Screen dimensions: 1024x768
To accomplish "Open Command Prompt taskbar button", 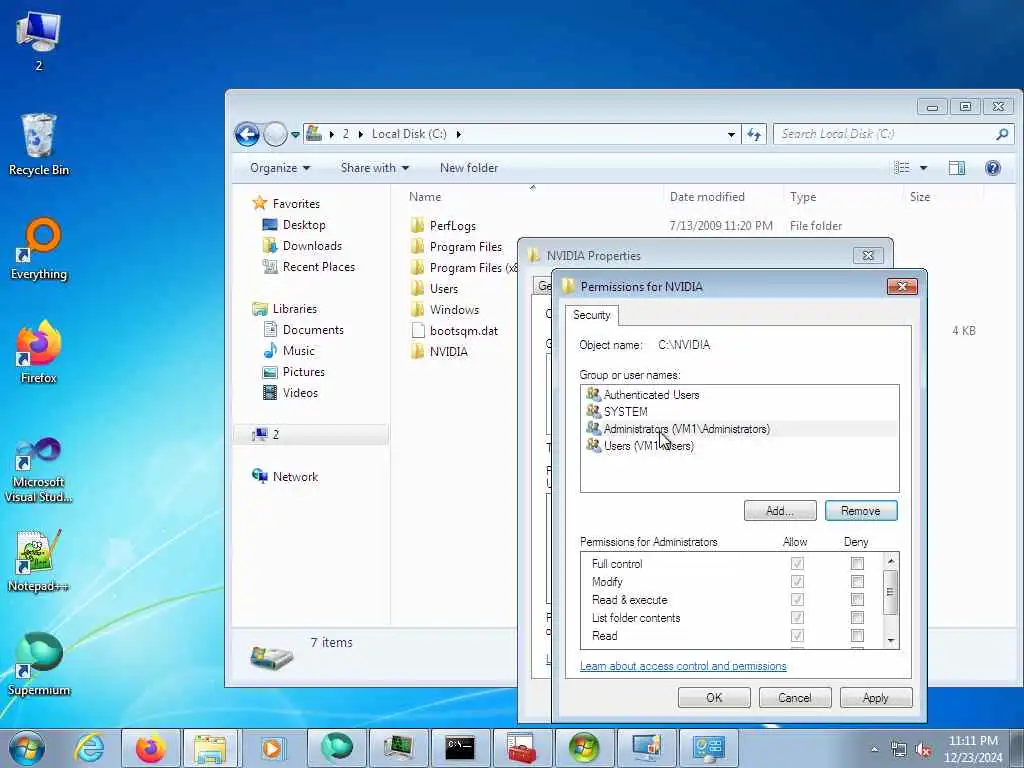I will [x=460, y=748].
